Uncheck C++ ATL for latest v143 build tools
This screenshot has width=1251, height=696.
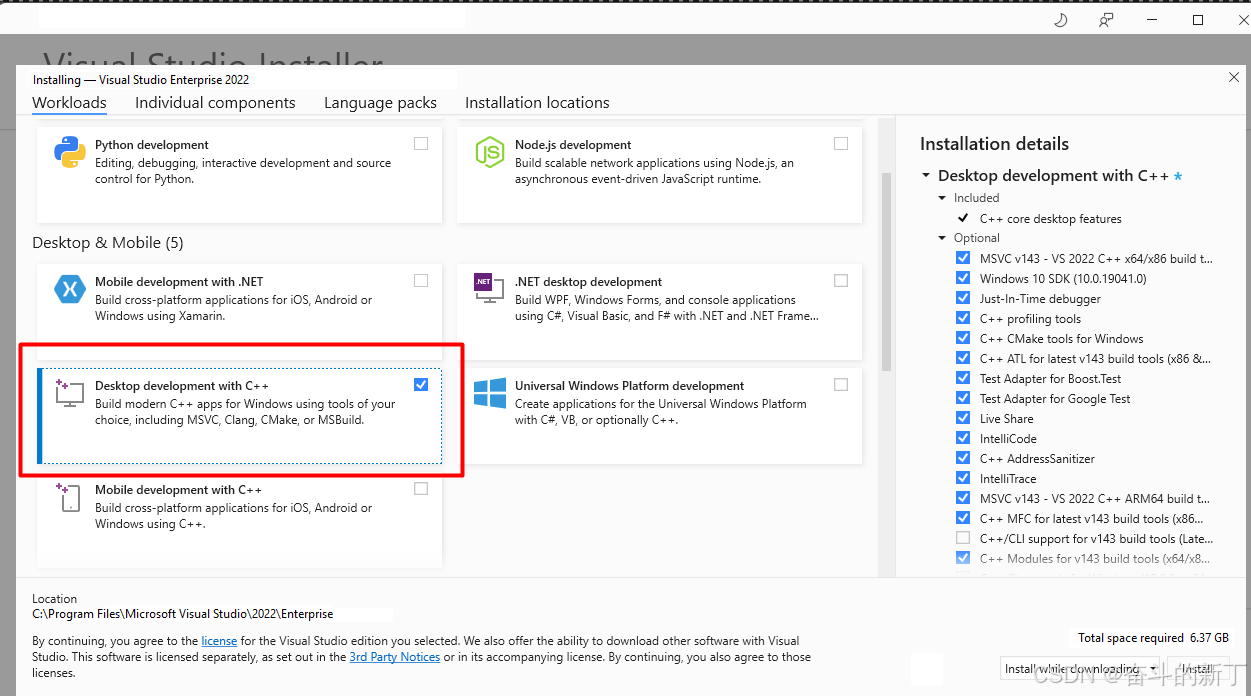point(963,358)
